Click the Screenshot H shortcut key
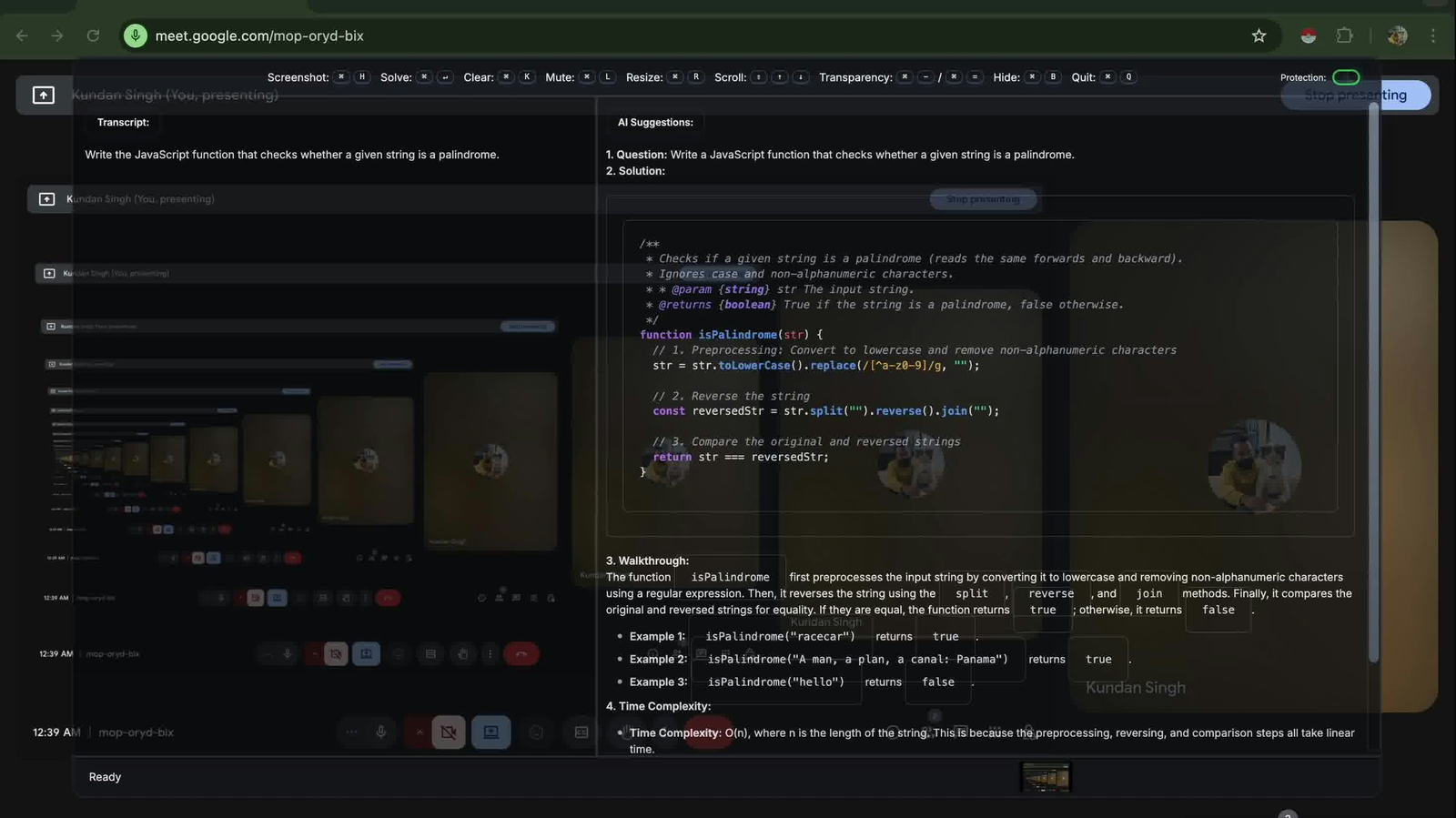This screenshot has width=1456, height=818. 362,77
